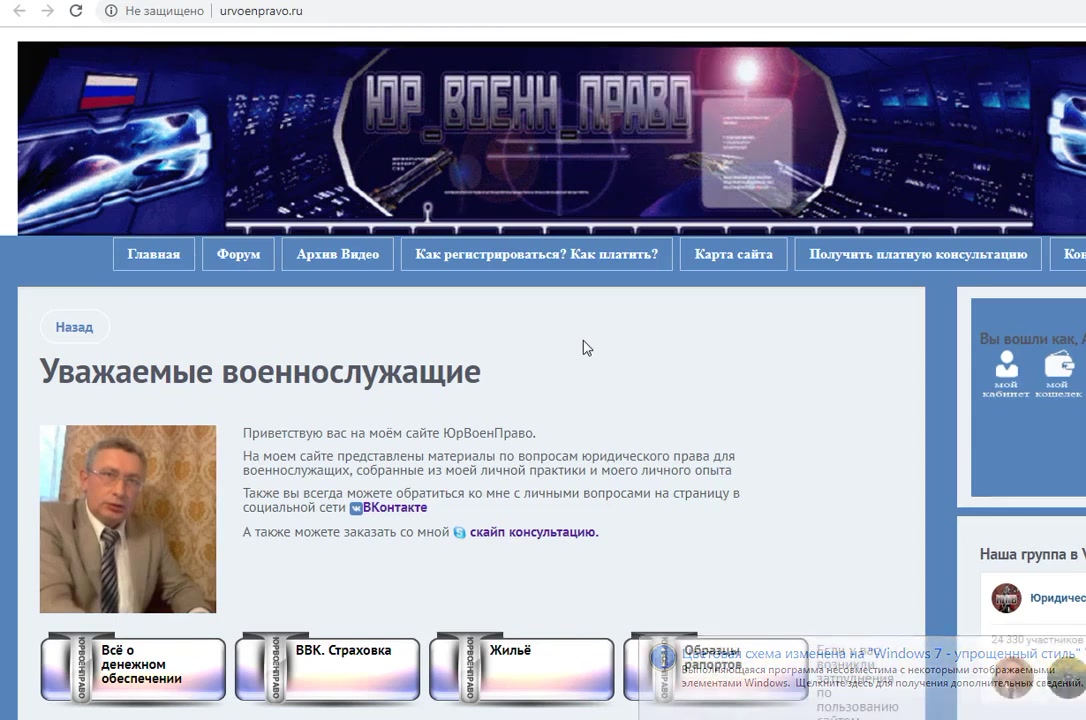Click the ЮР ВОЕНН ПРАВО banner logo
Viewport: 1086px width, 720px height.
(528, 102)
